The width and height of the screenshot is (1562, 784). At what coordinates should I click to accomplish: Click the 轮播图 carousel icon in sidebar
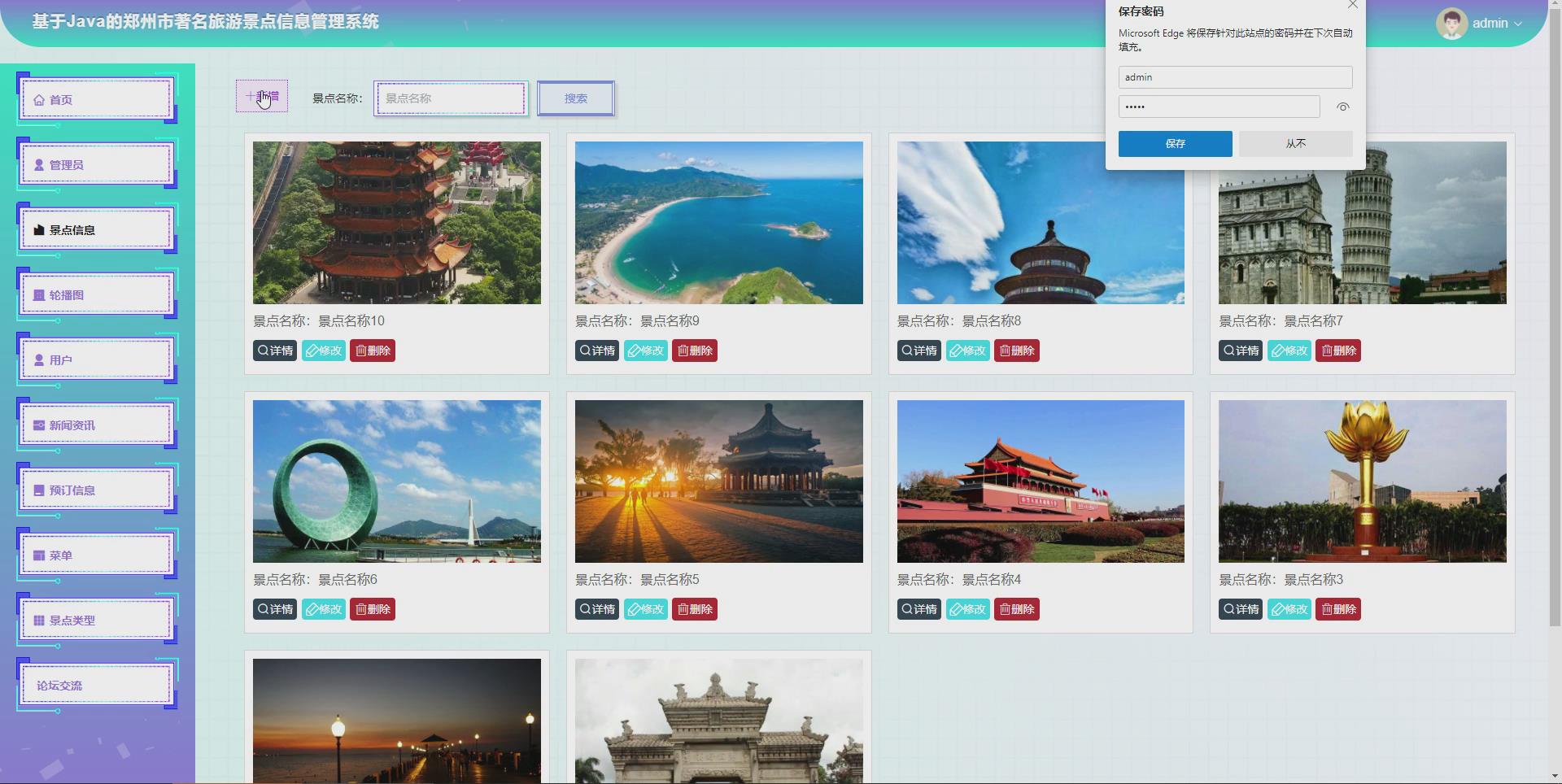pyautogui.click(x=38, y=294)
